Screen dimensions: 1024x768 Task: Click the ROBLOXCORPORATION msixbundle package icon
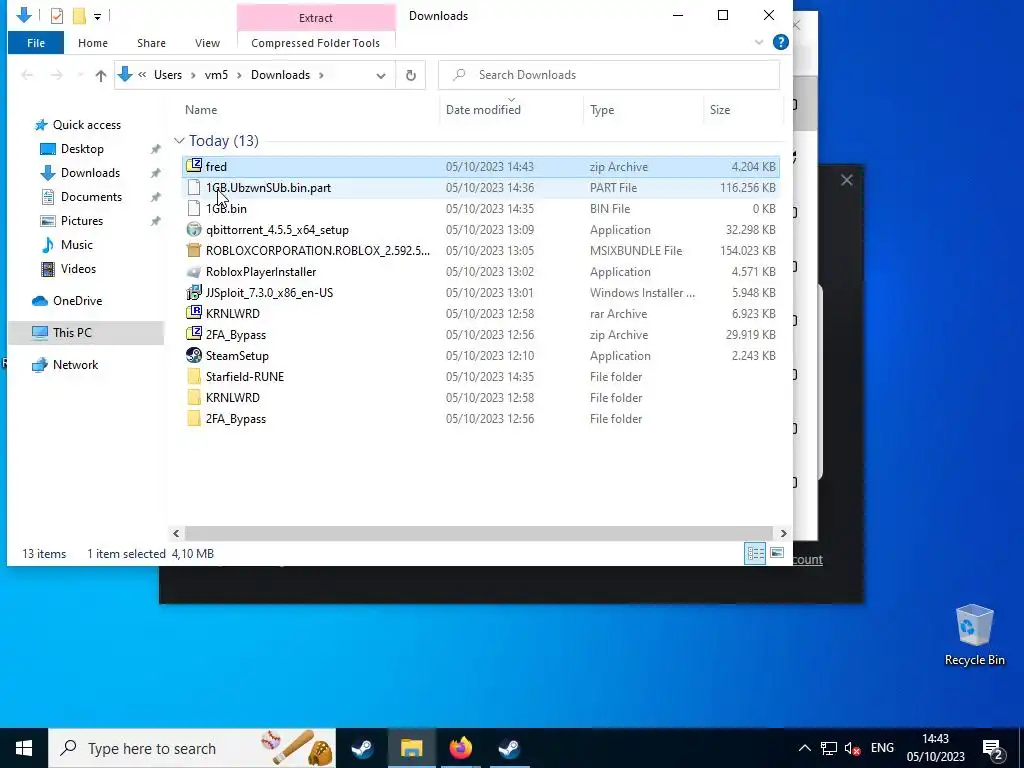point(194,250)
